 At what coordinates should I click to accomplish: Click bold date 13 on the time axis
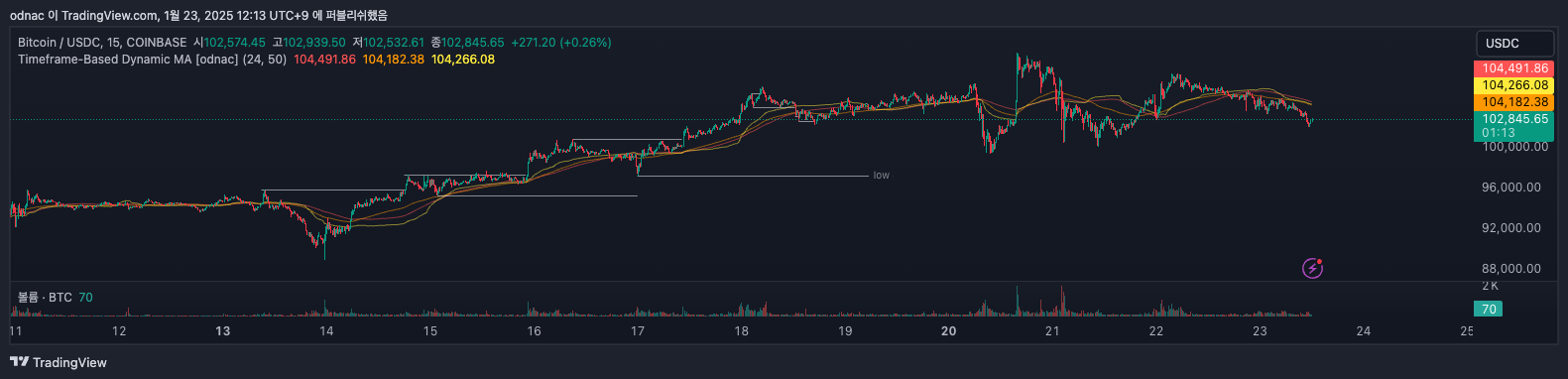[223, 331]
